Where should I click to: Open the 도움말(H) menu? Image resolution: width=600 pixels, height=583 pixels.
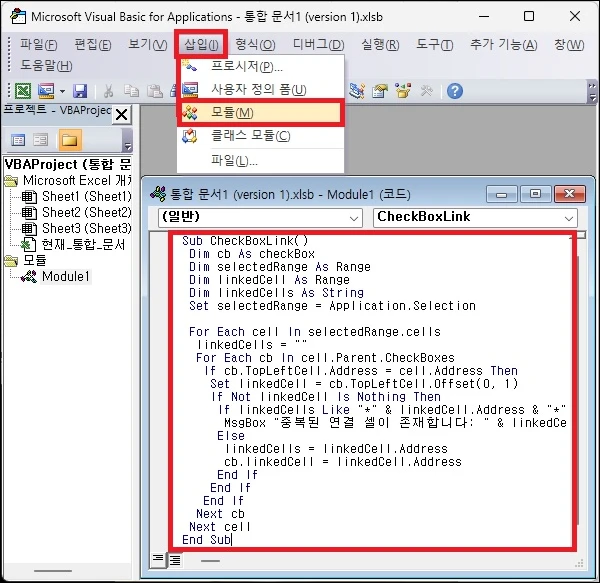[46, 65]
